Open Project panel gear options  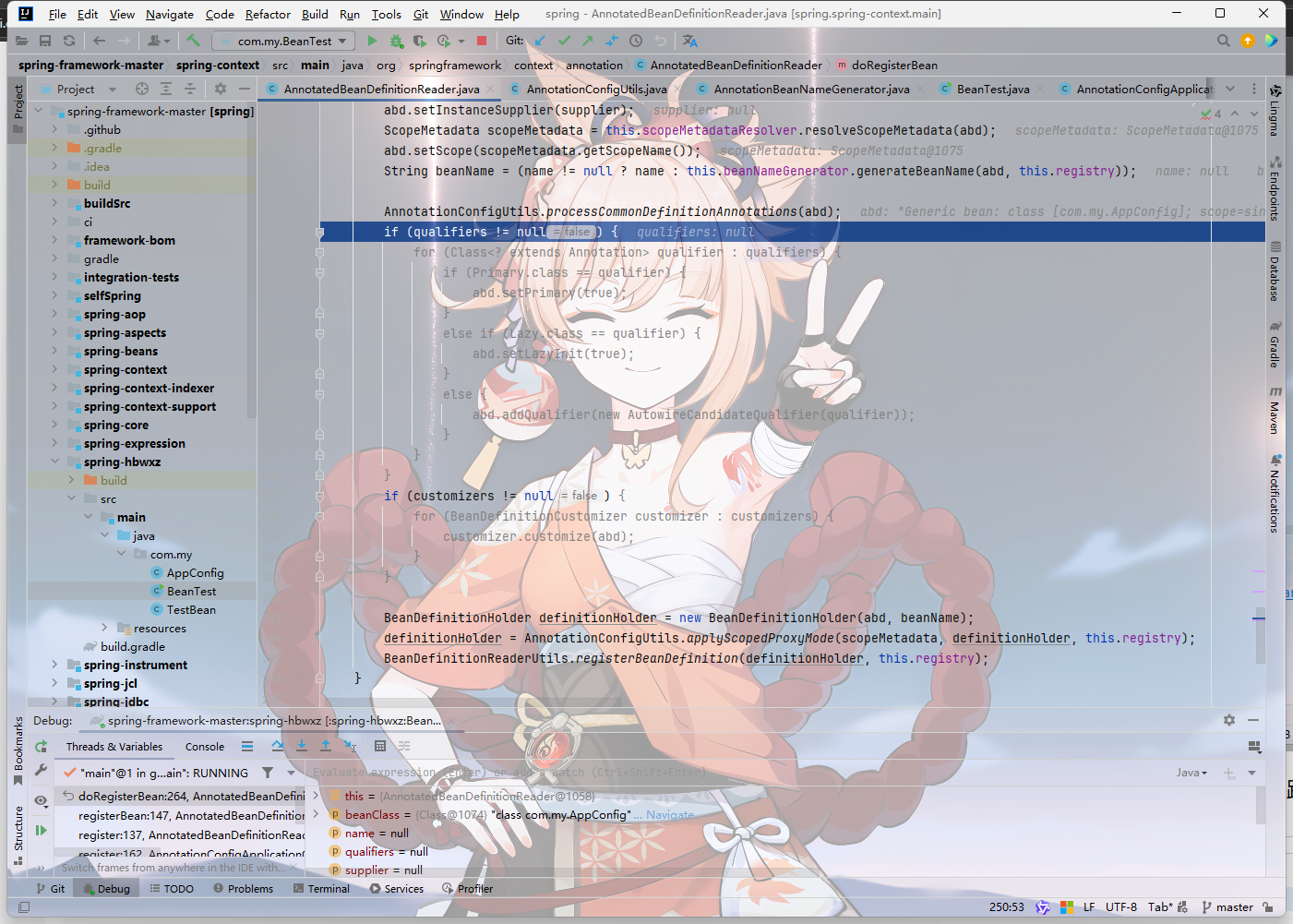221,89
